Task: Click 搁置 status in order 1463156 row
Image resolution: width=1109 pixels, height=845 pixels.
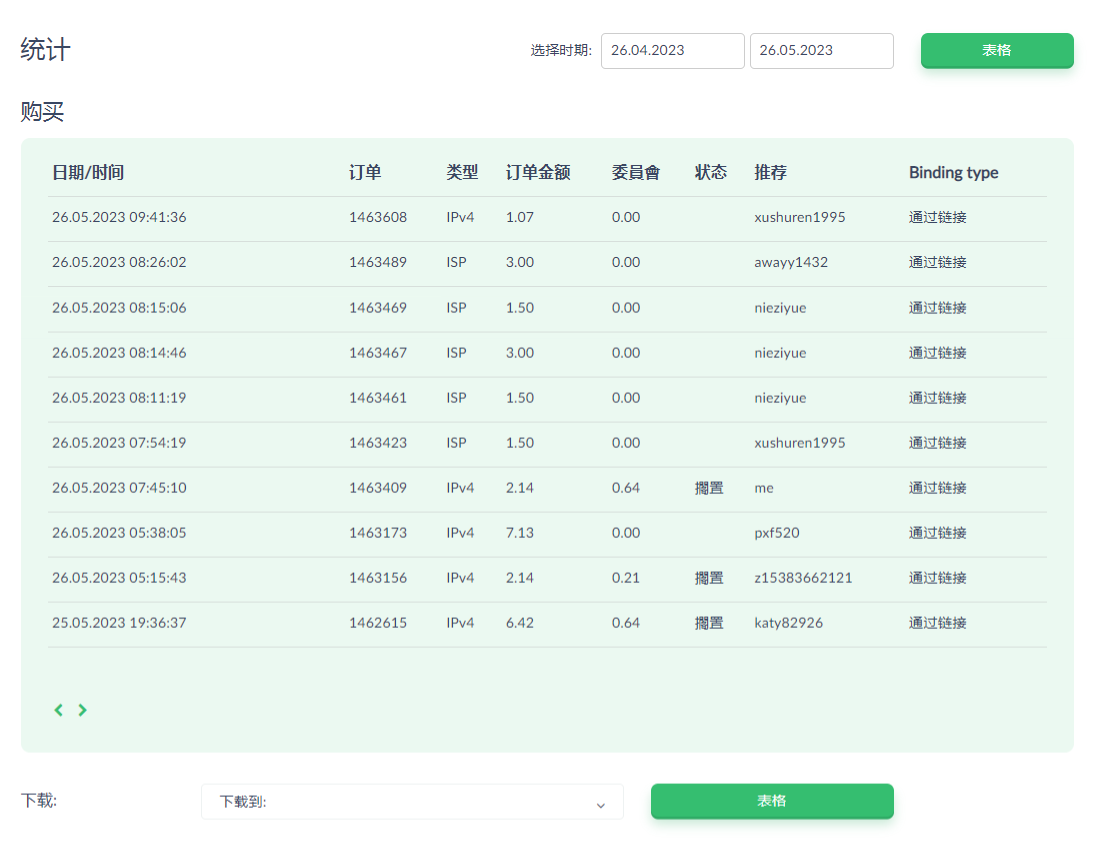Action: point(709,578)
